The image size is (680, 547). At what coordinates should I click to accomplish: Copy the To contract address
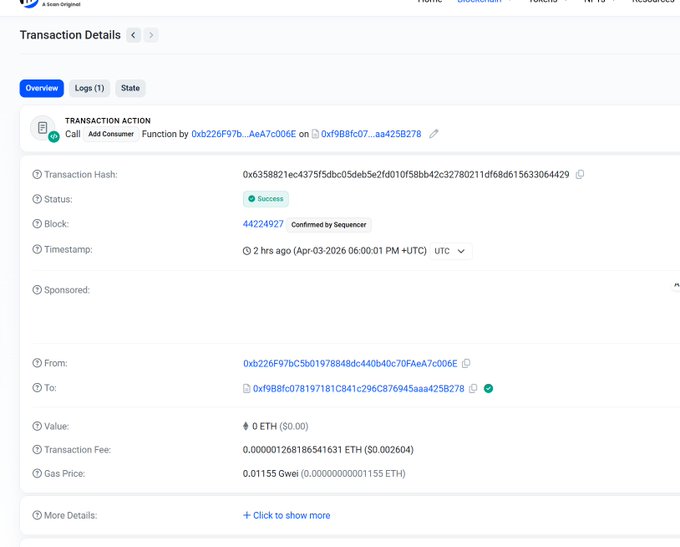tap(473, 389)
